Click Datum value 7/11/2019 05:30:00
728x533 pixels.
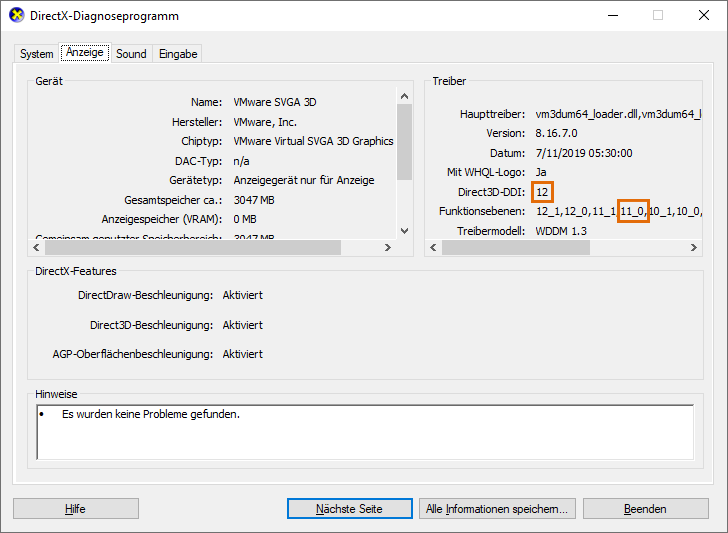tap(584, 153)
